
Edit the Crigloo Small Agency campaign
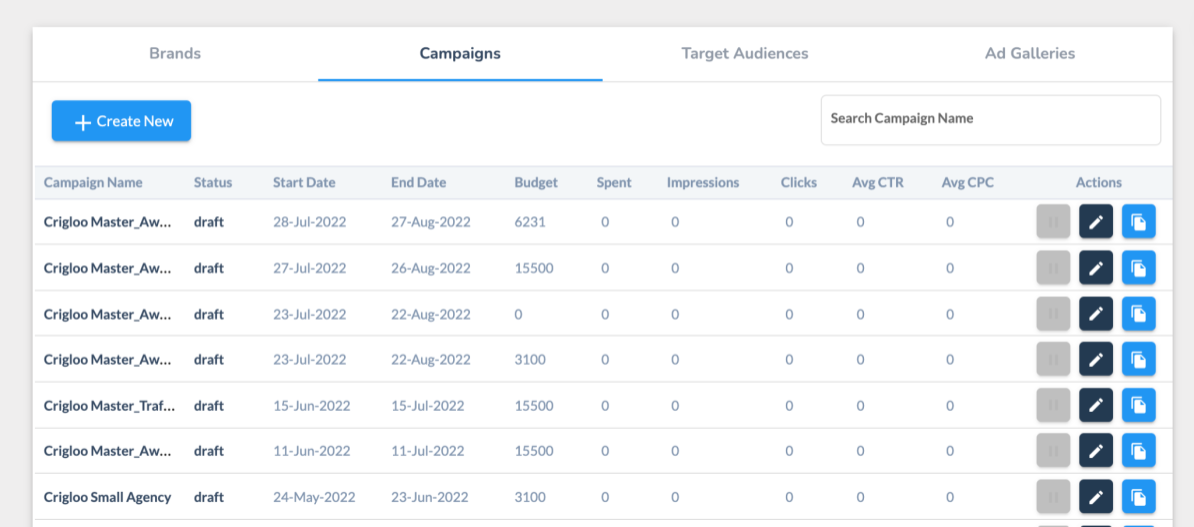click(1096, 497)
